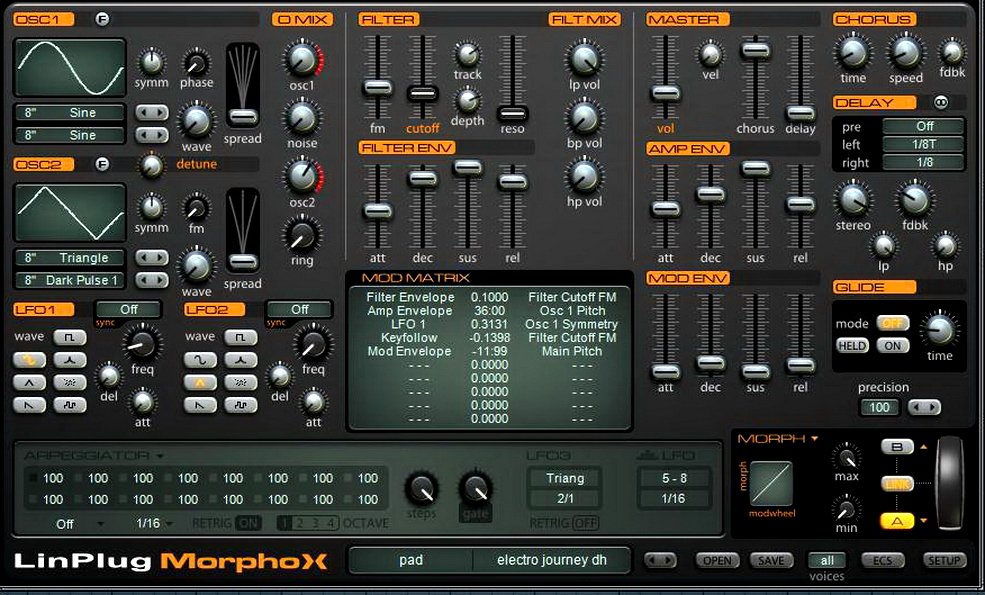Screen dimensions: 985x595
Task: Click the OSC1 phase knob
Action: [196, 62]
